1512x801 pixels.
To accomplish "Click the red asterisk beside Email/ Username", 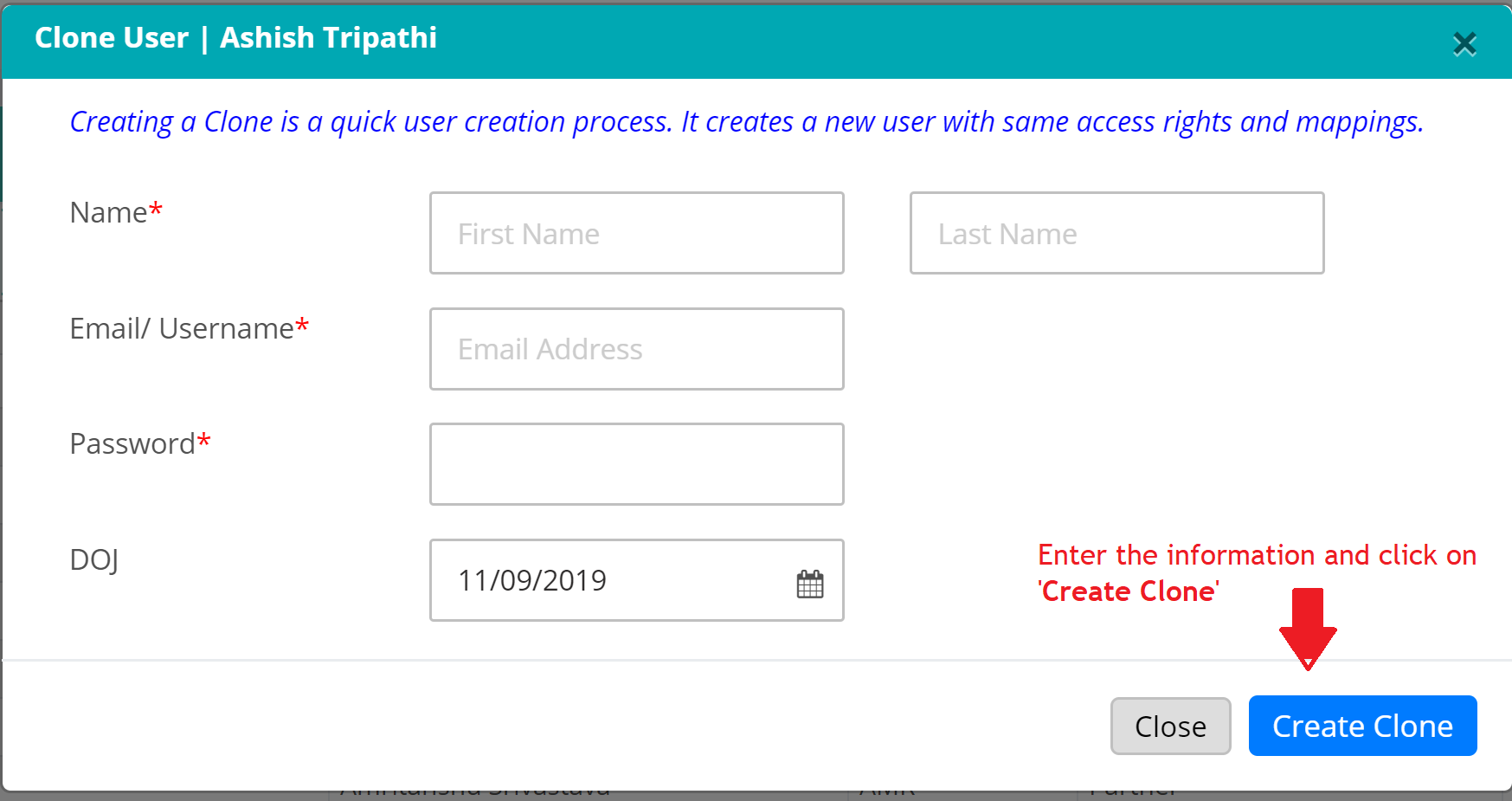I will coord(302,326).
